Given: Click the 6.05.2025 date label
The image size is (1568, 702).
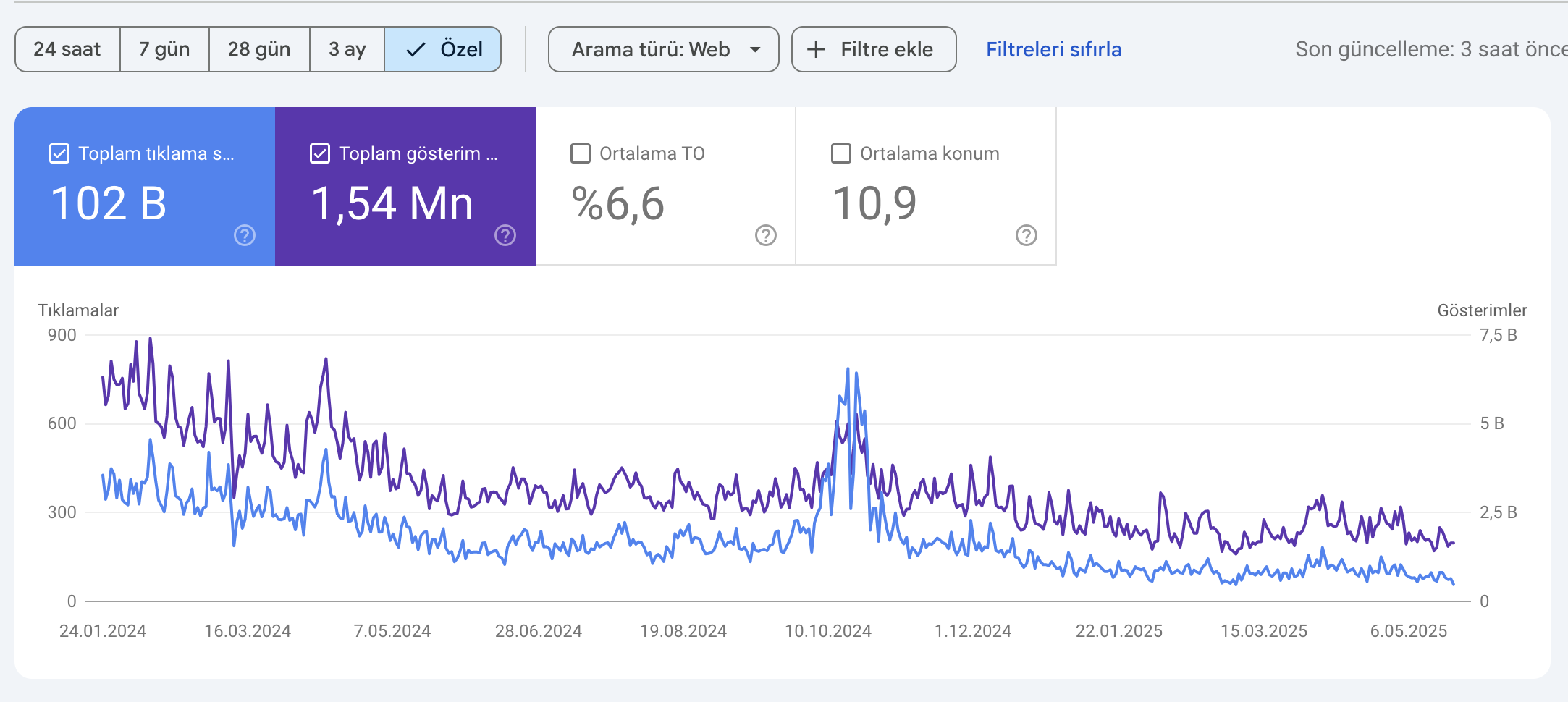Looking at the screenshot, I should pos(1409,631).
